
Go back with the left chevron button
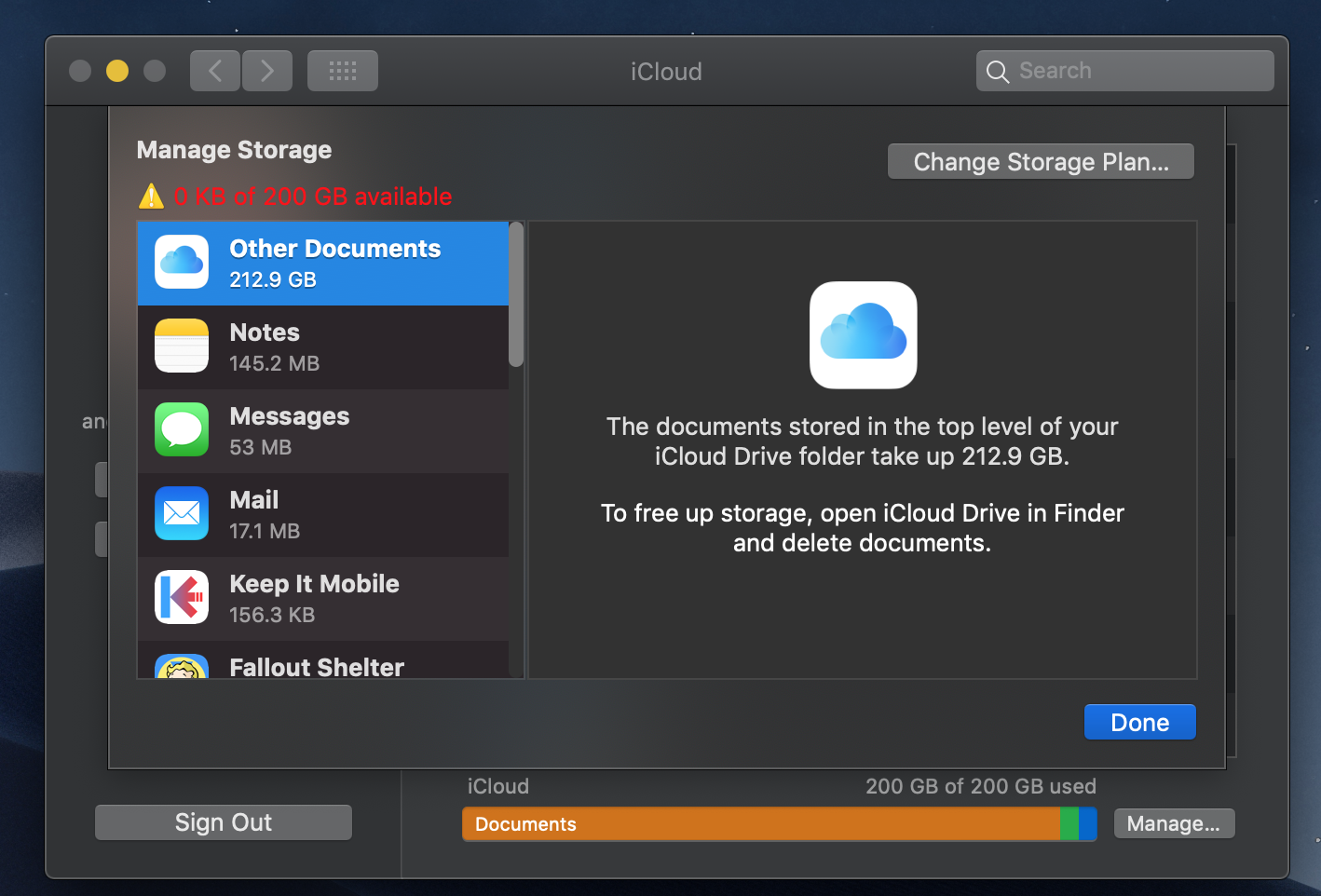[x=215, y=71]
